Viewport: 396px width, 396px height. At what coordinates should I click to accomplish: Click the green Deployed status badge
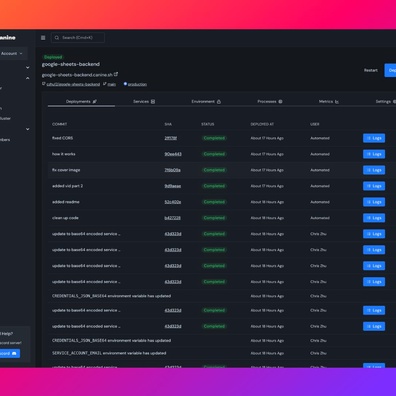pos(53,57)
